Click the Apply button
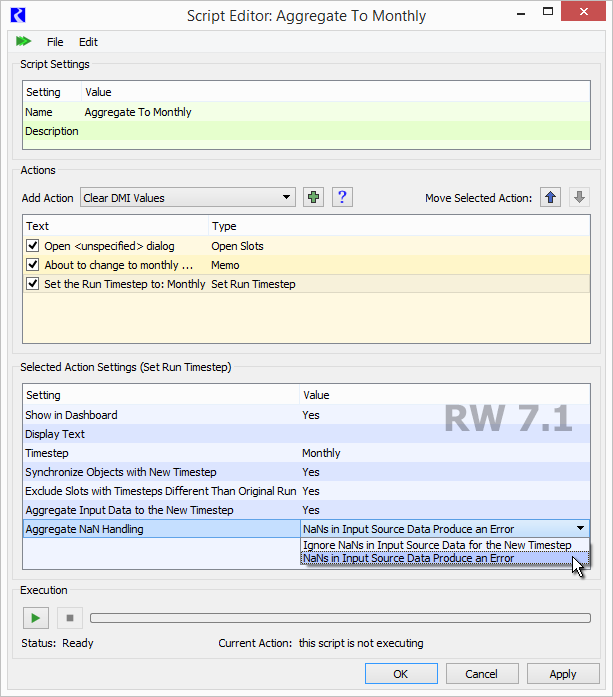 click(563, 674)
